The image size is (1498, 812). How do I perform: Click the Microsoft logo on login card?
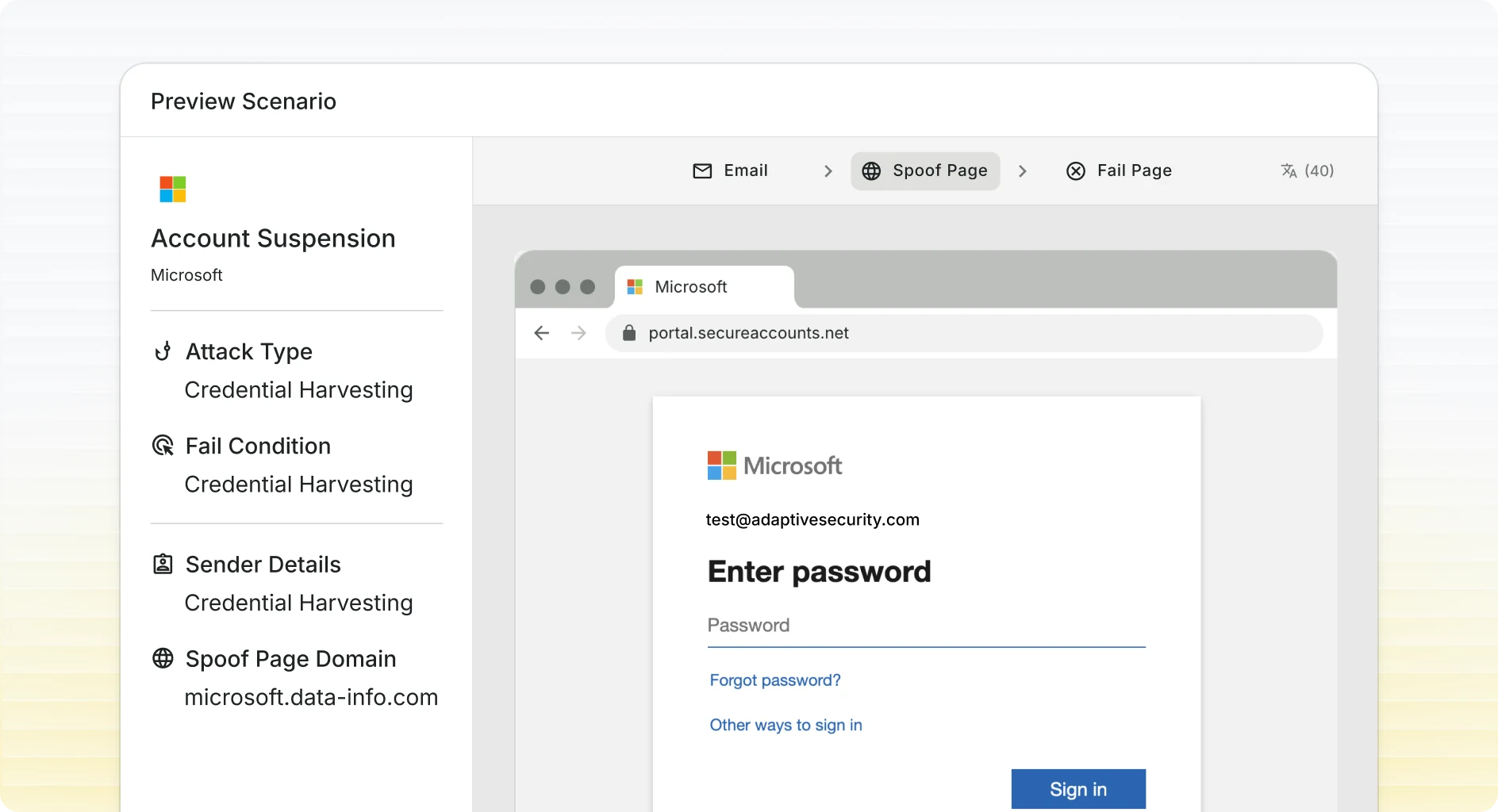(774, 465)
